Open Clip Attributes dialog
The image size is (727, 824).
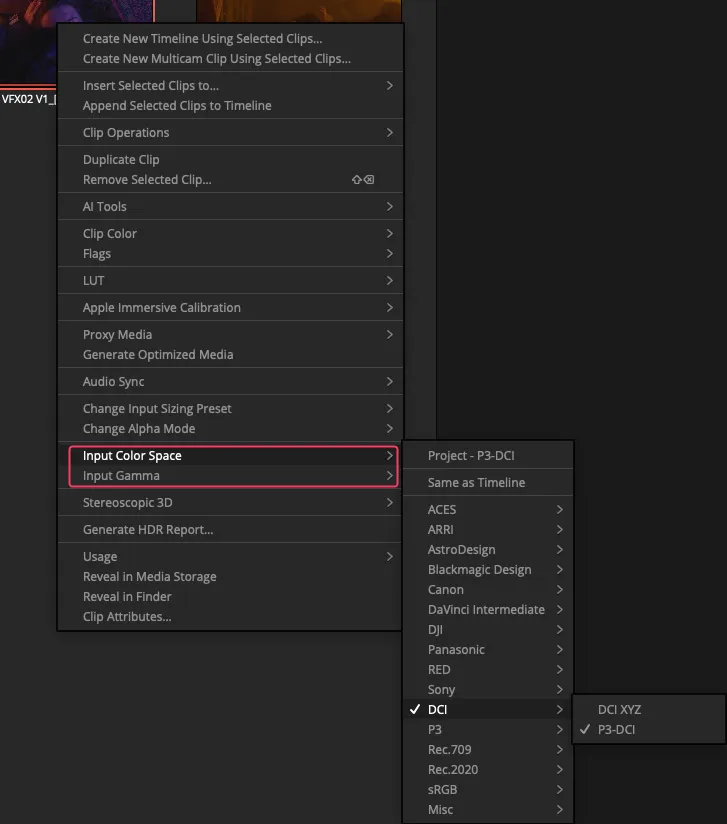tap(127, 617)
